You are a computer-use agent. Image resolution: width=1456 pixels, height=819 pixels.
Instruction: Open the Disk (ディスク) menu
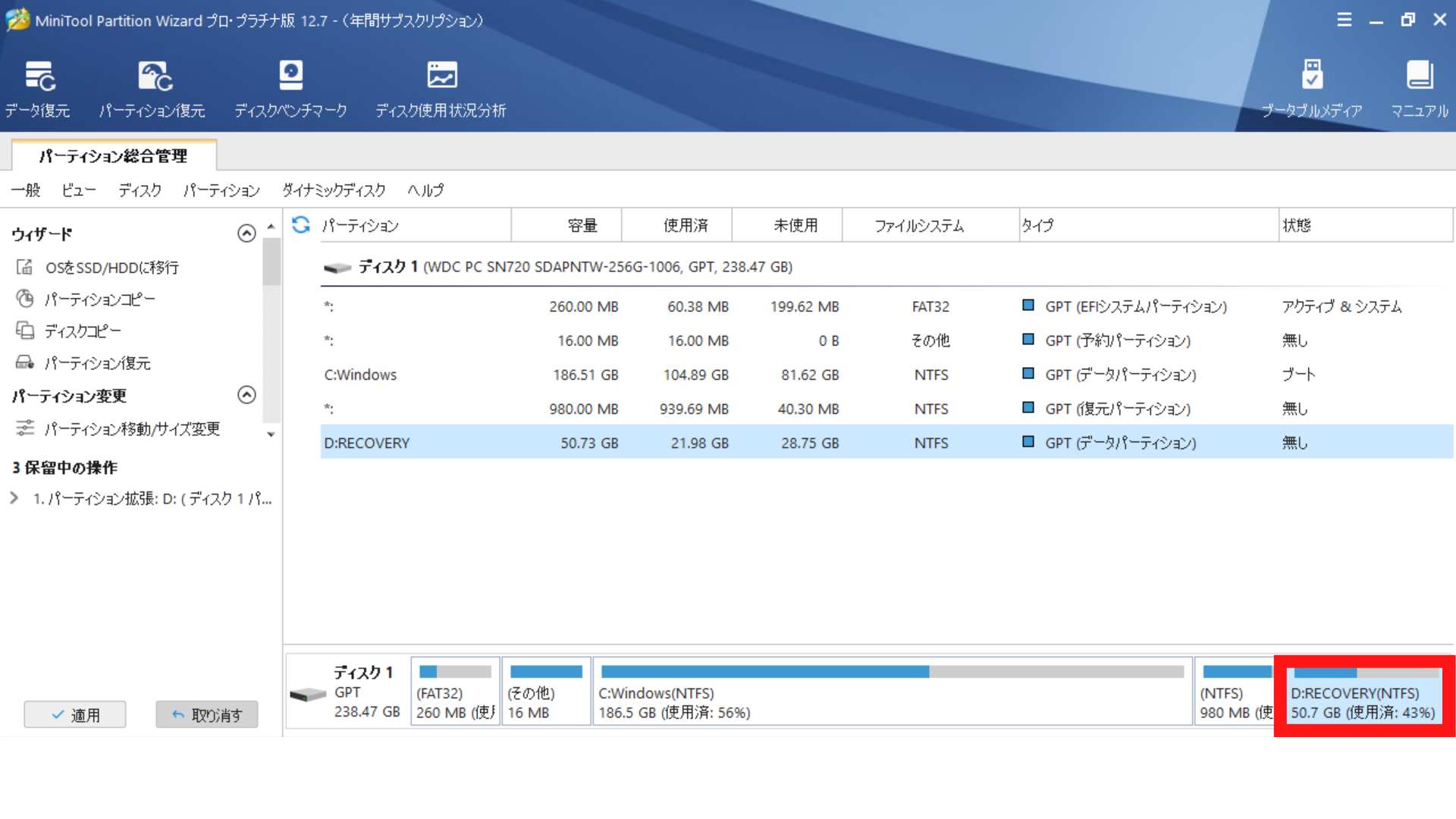[x=140, y=190]
